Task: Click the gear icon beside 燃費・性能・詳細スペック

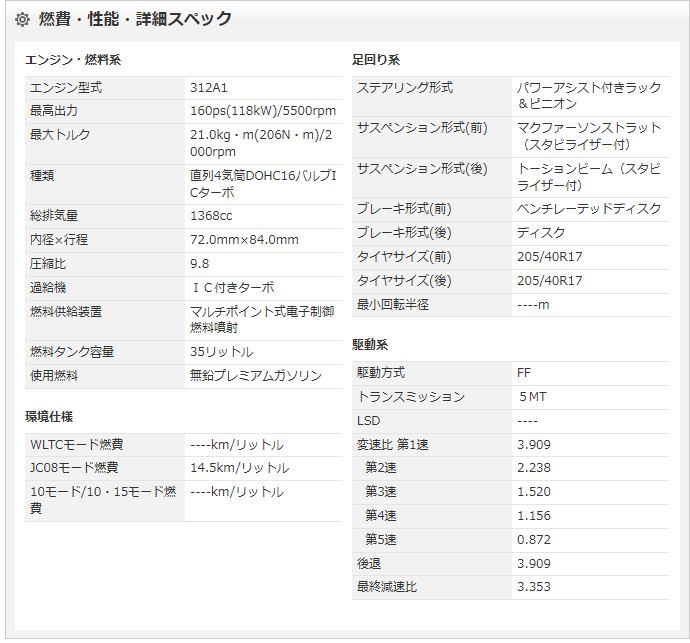Action: click(x=22, y=20)
